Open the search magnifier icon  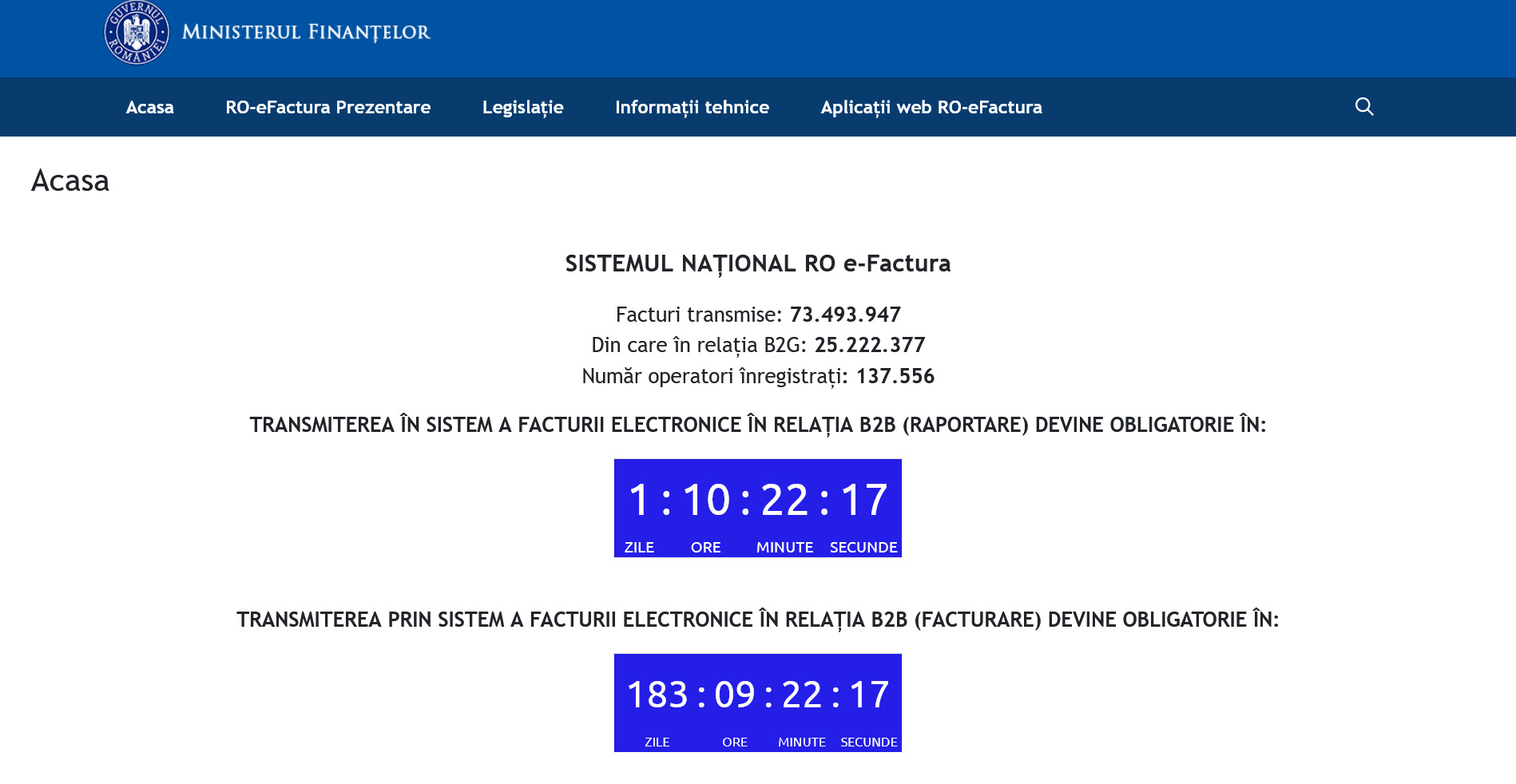tap(1364, 106)
